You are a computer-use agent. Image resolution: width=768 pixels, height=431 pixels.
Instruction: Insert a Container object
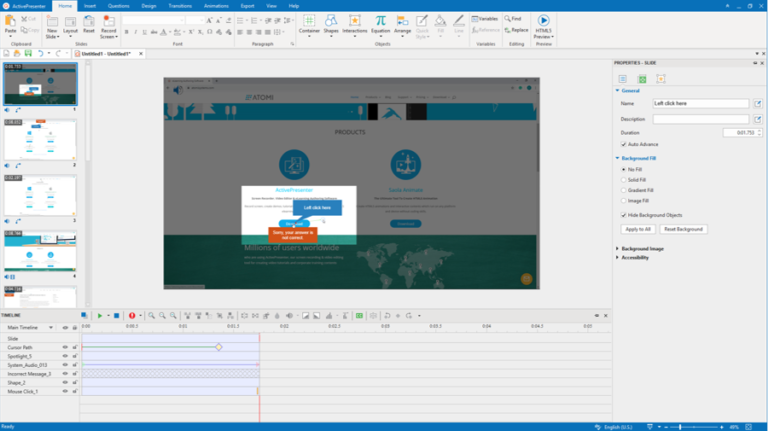click(309, 24)
